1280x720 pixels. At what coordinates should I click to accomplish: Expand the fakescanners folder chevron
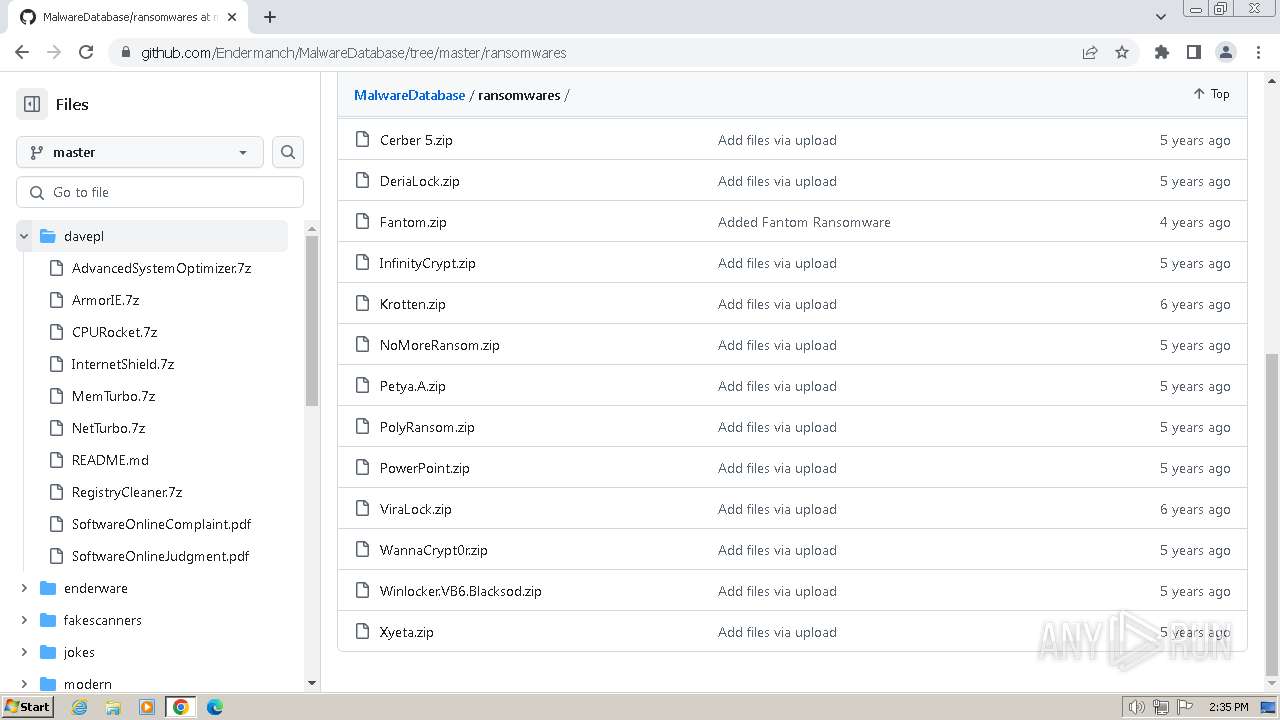[x=24, y=620]
